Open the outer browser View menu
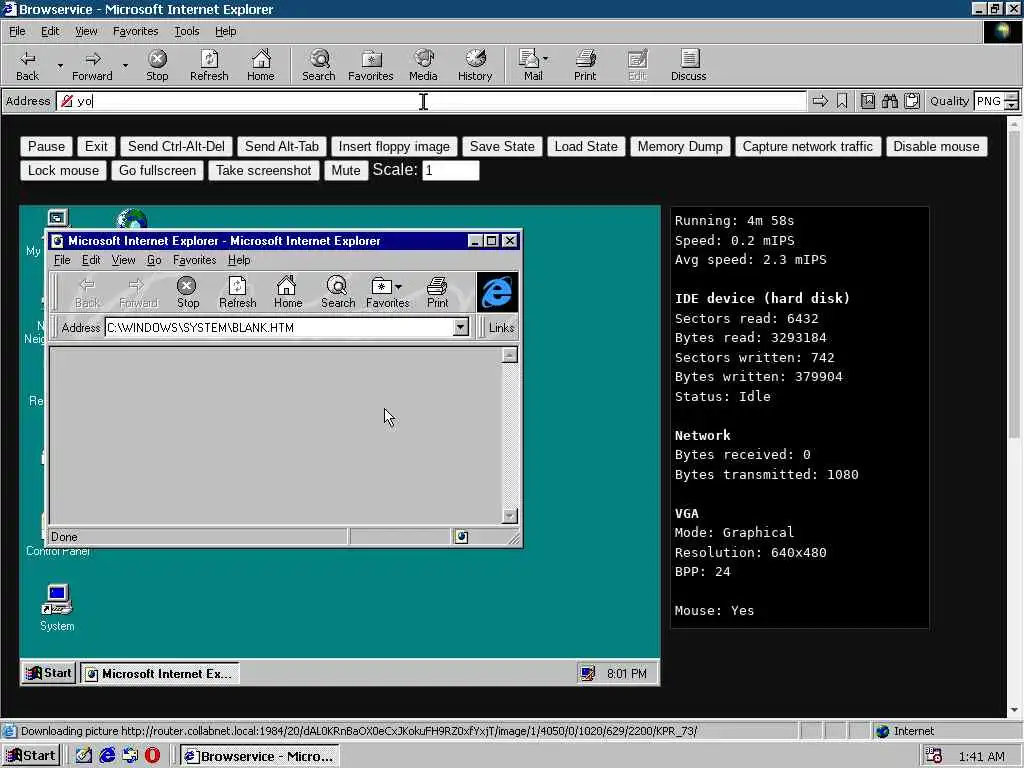Image resolution: width=1024 pixels, height=768 pixels. pos(86,31)
